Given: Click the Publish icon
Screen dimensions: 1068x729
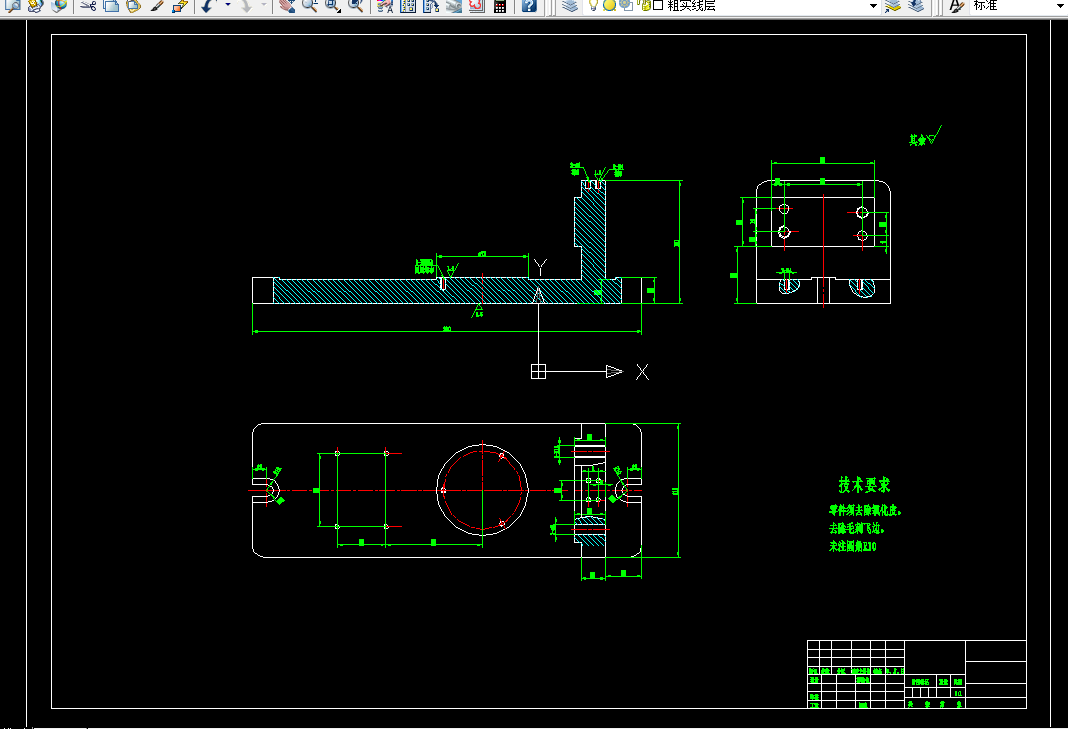Looking at the screenshot, I should (36, 5).
